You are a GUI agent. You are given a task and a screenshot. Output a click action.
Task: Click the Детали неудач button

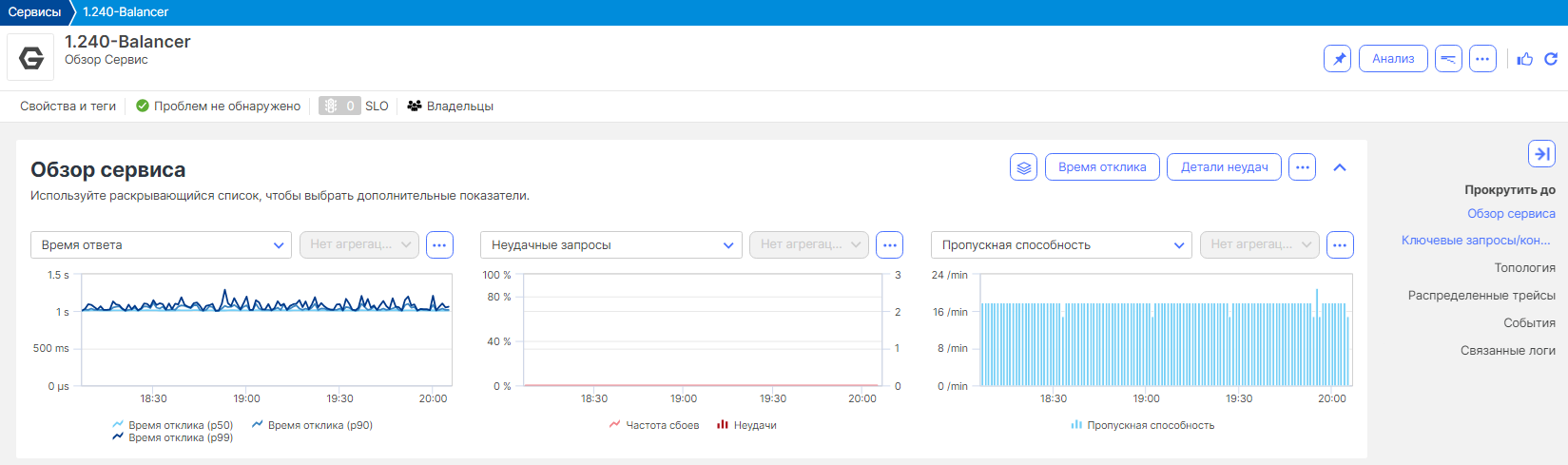(x=1224, y=167)
